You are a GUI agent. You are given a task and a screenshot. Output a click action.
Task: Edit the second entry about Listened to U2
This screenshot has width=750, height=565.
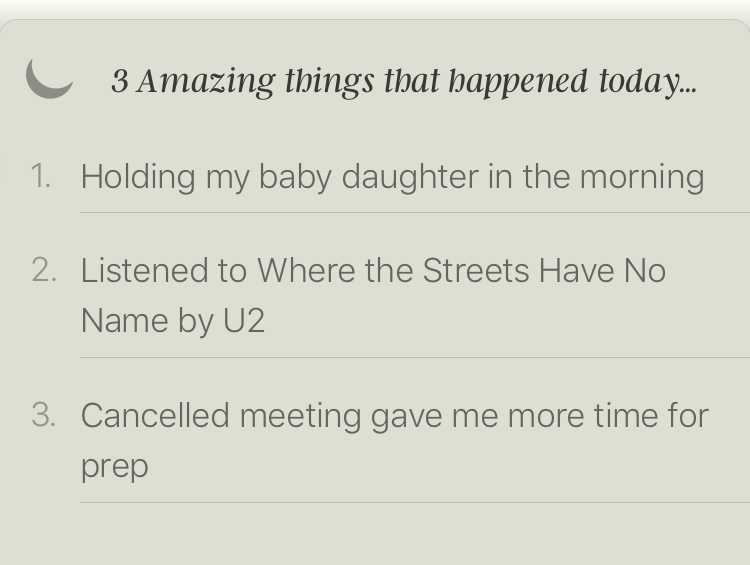click(x=373, y=295)
